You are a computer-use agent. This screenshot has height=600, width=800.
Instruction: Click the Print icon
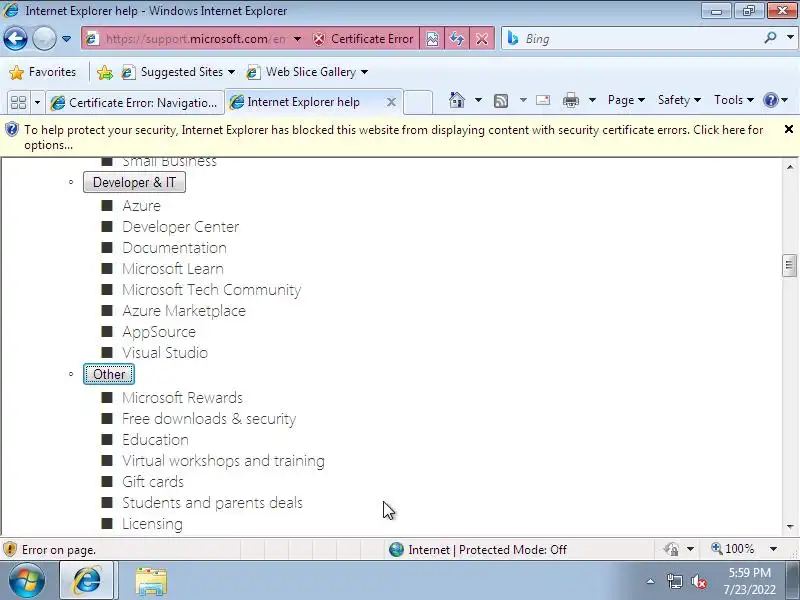coord(571,100)
